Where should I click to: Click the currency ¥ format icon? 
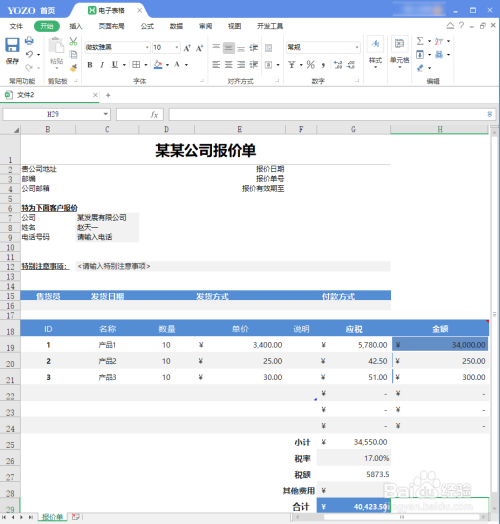[x=292, y=64]
